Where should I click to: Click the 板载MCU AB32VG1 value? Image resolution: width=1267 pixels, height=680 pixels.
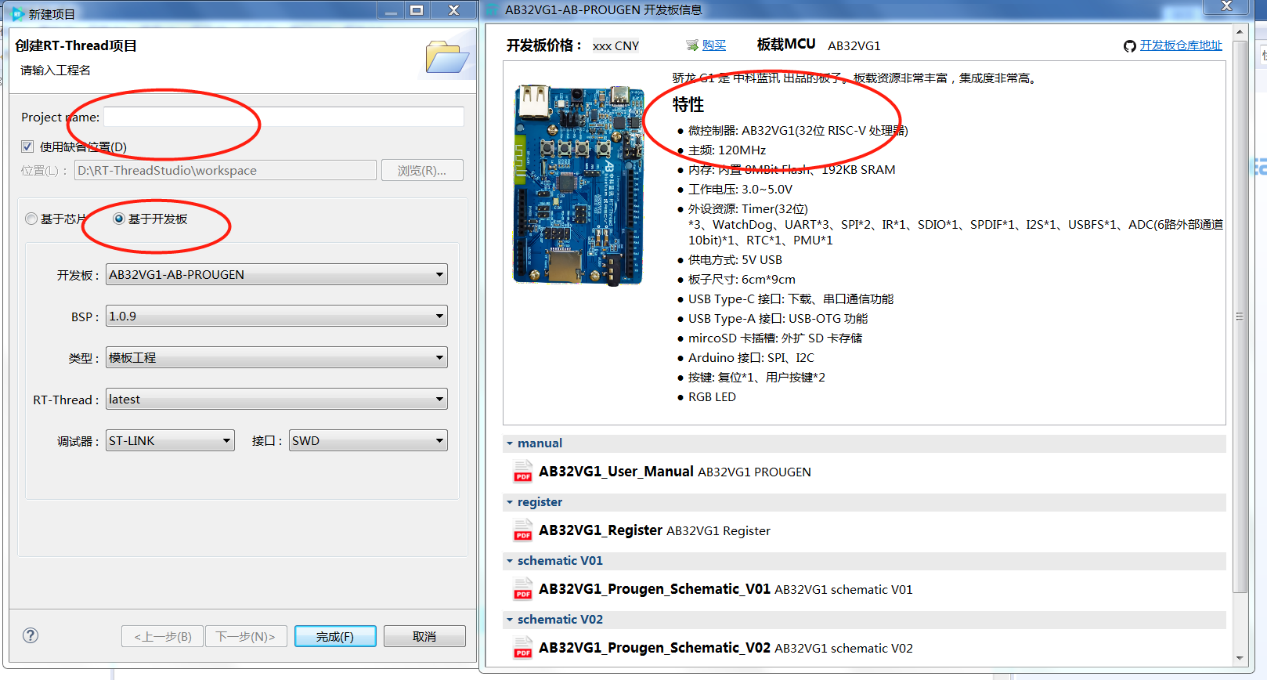click(854, 46)
